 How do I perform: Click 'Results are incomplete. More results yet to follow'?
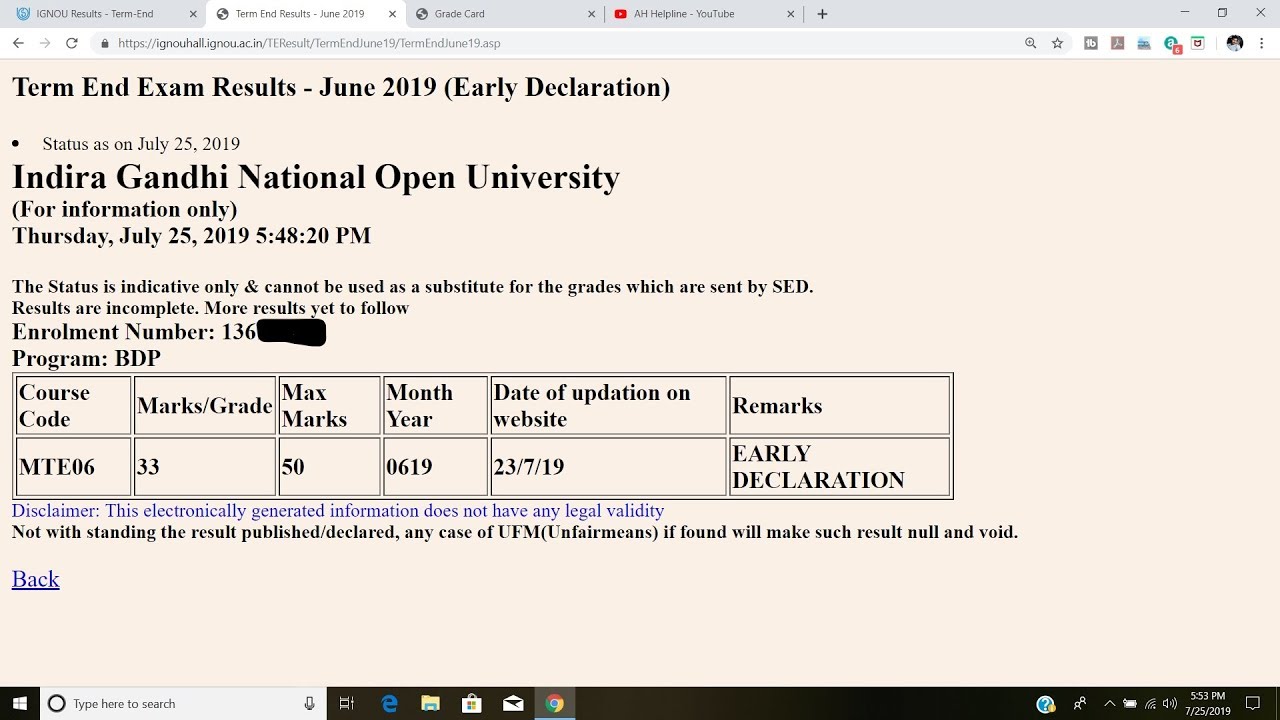coord(210,308)
